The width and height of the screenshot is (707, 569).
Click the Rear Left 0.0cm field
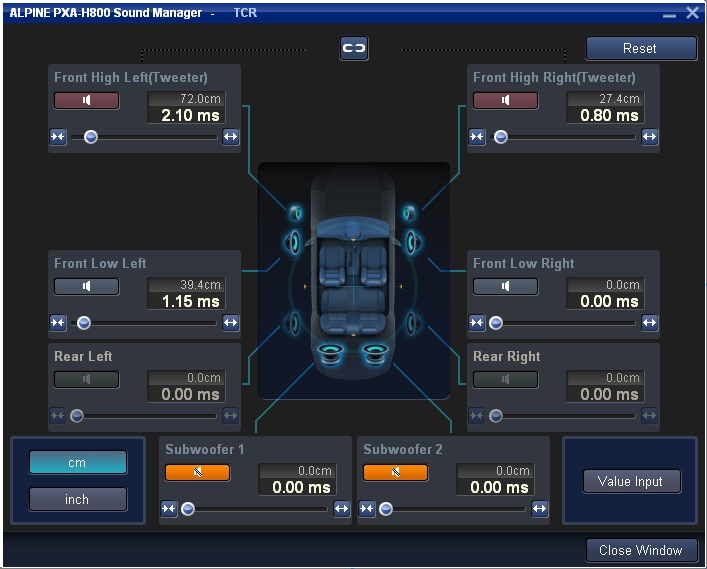click(187, 378)
